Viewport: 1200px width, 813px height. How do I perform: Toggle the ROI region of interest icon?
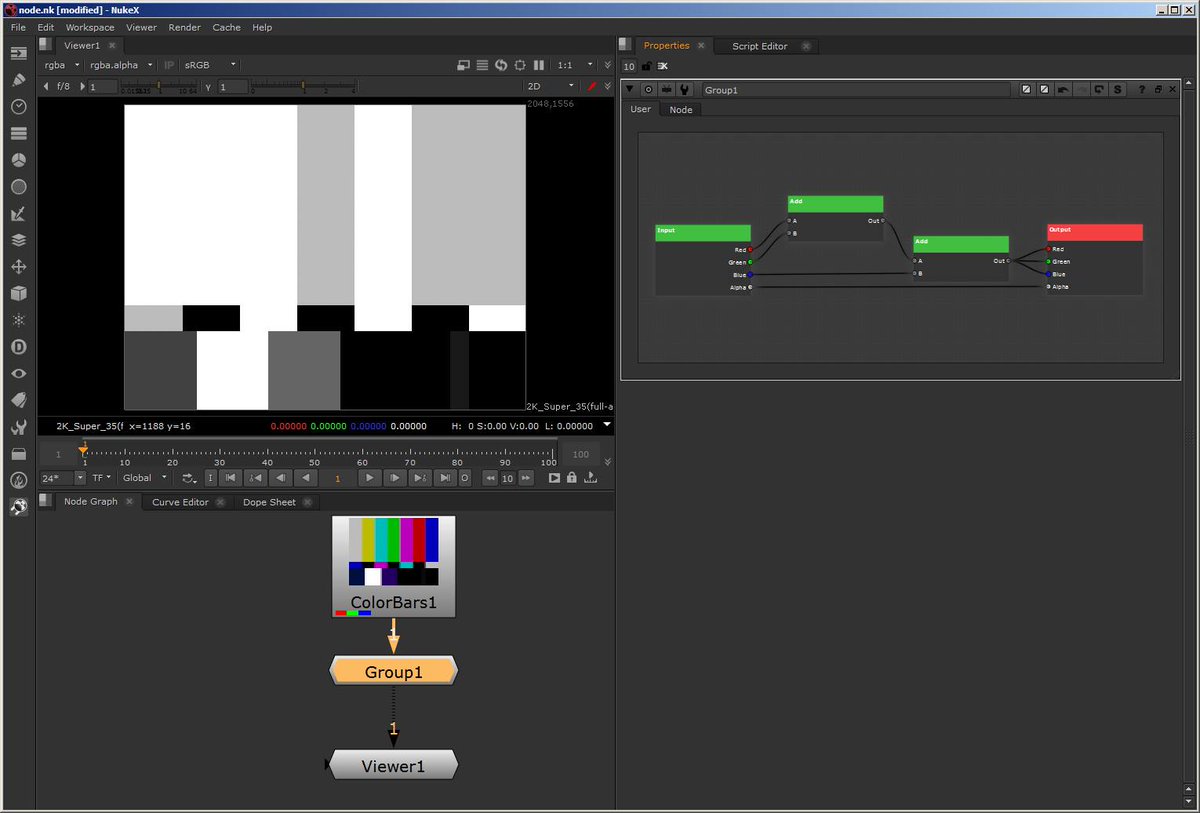pyautogui.click(x=520, y=65)
